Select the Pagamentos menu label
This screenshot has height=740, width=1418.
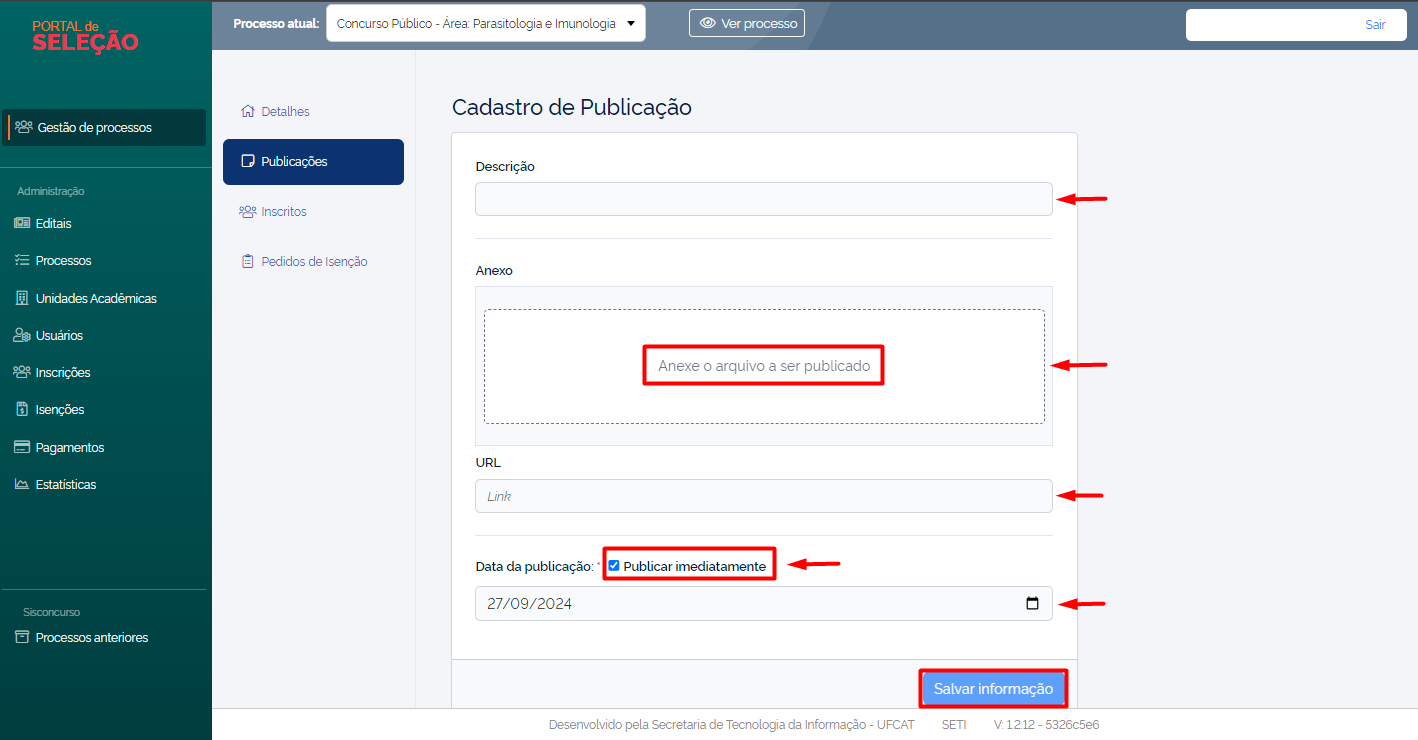coord(70,447)
